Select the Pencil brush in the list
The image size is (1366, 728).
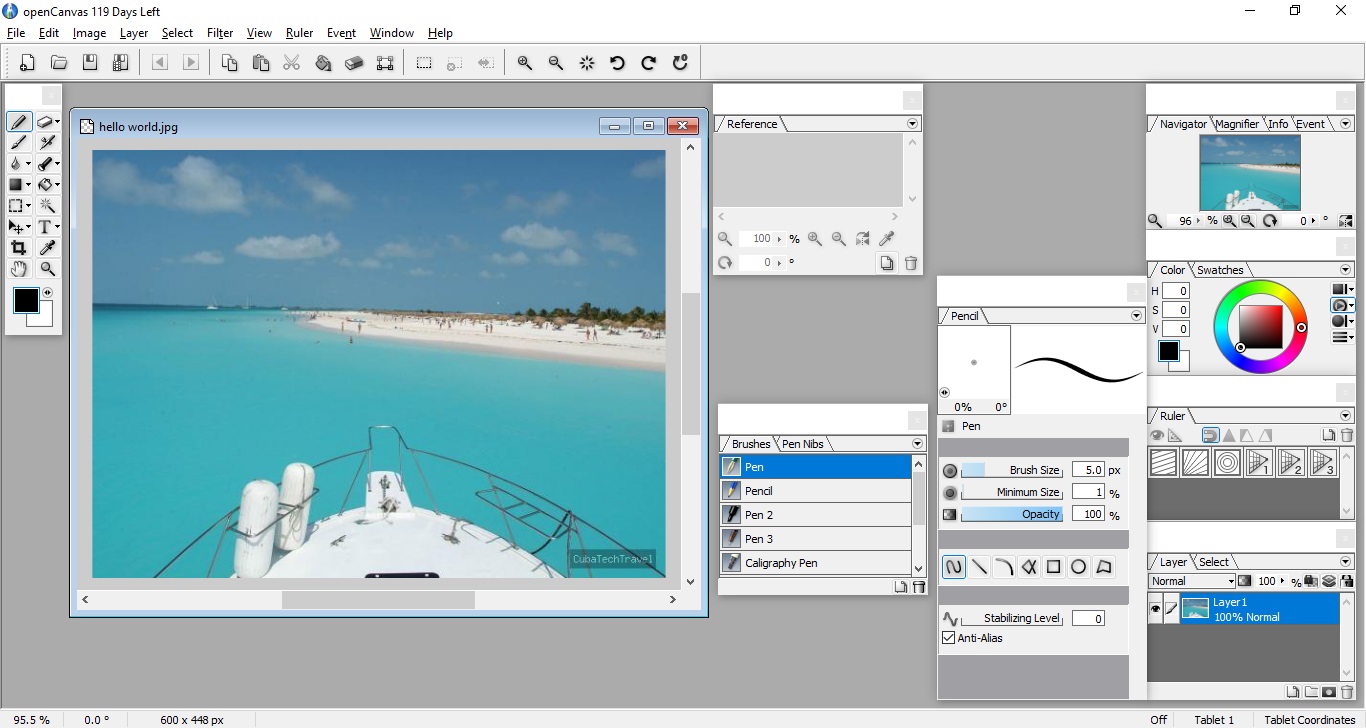point(816,491)
